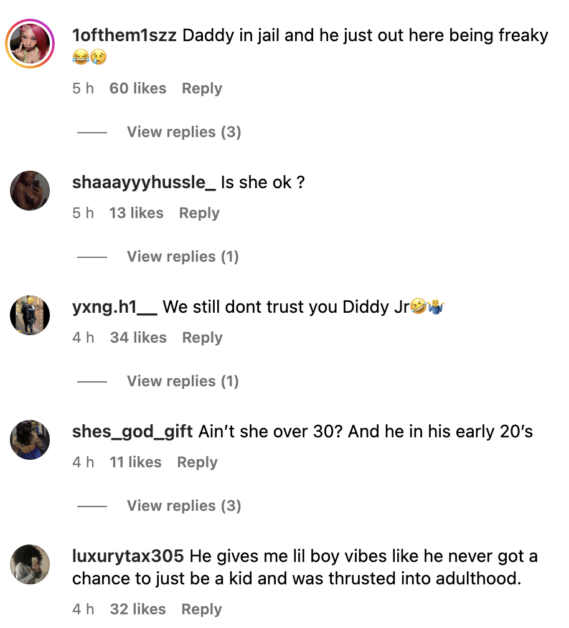
Task: Open shes_god_gift profile avatar
Action: (30, 440)
